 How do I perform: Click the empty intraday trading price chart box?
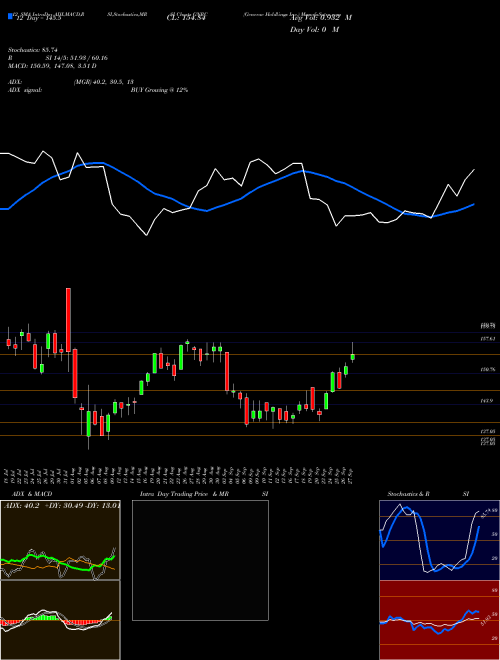coord(200,560)
